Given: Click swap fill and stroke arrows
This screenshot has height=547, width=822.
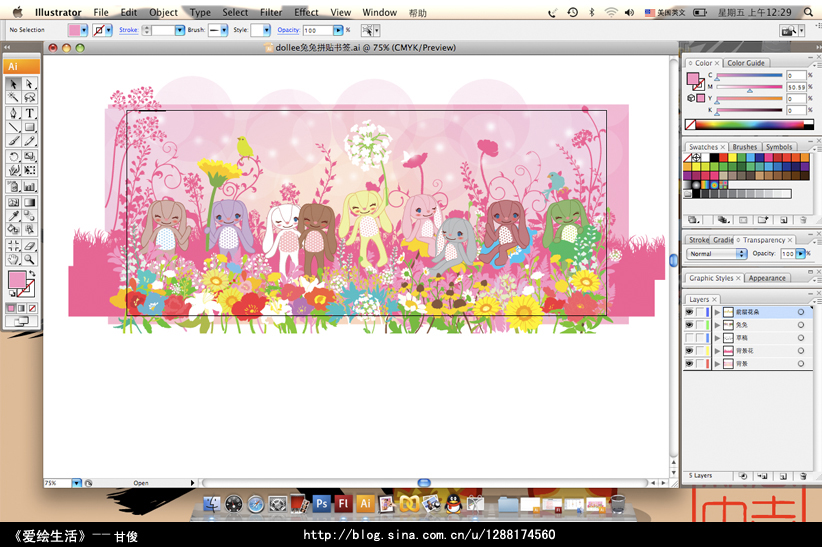Looking at the screenshot, I should [x=32, y=274].
